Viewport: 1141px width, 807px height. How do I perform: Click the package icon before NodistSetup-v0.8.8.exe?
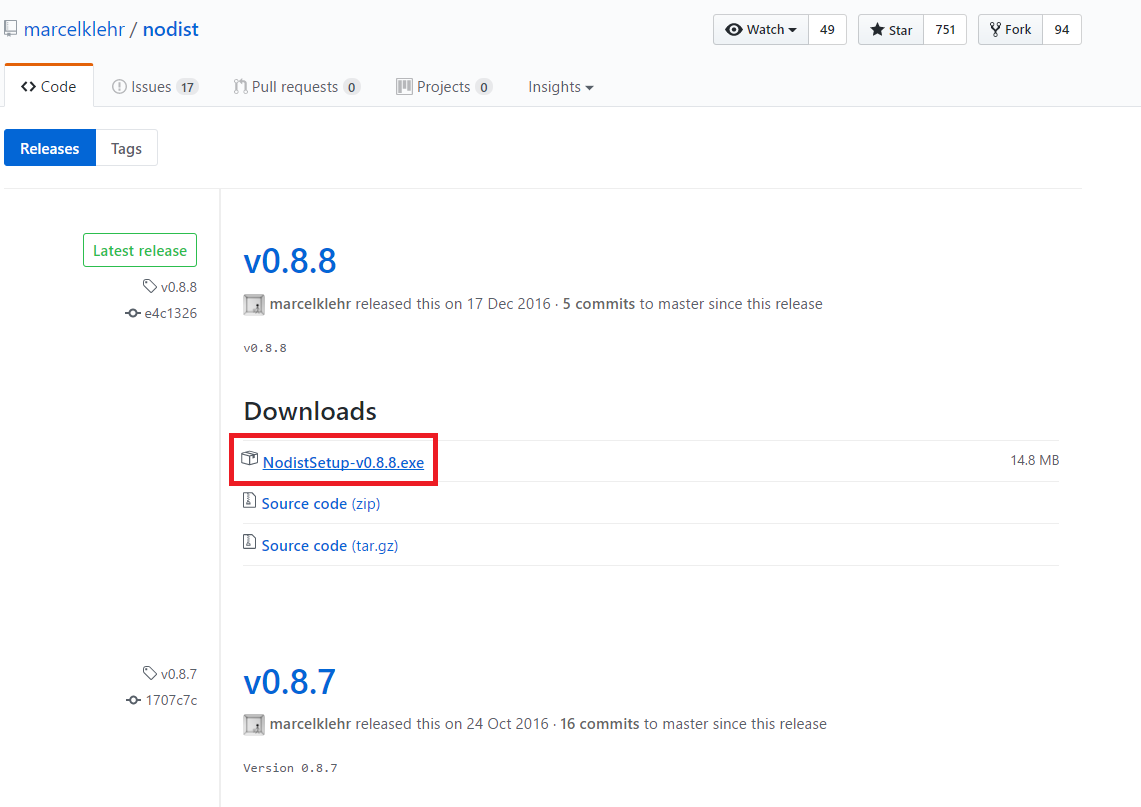[249, 458]
